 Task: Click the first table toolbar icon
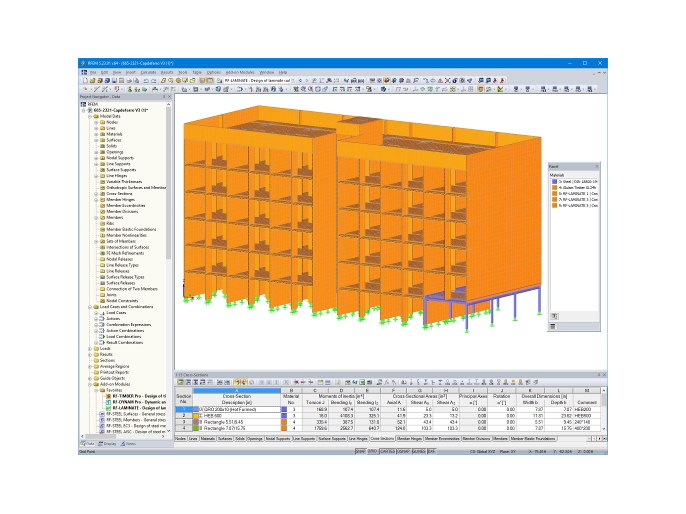point(180,382)
